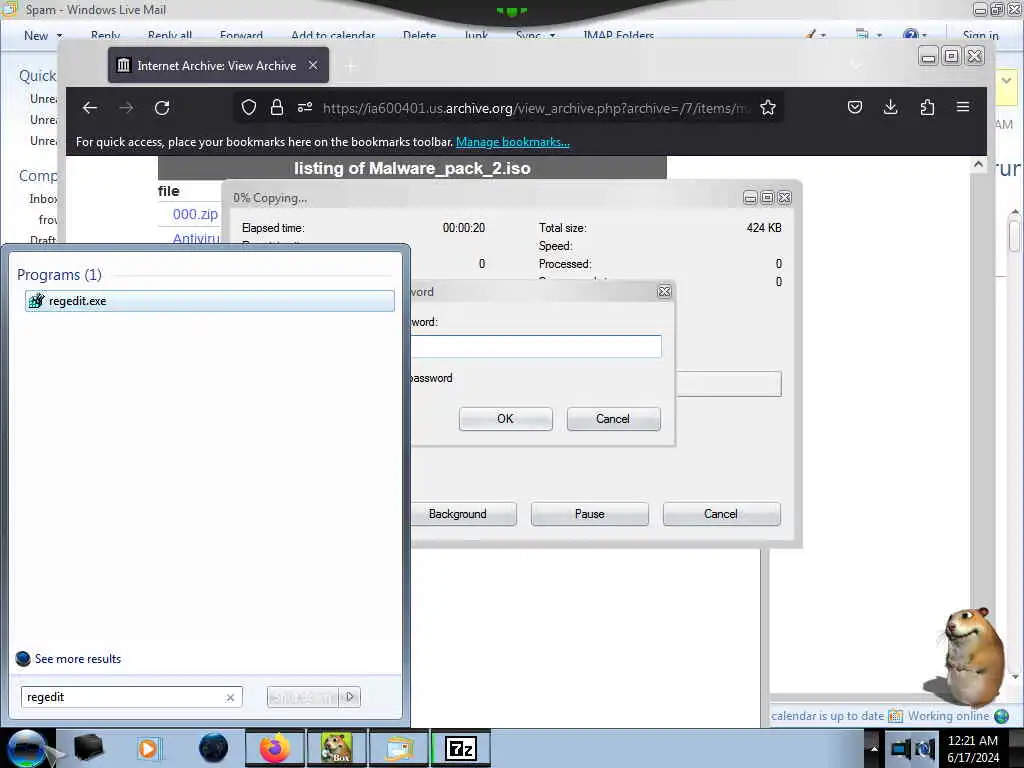Viewport: 1024px width, 768px height.
Task: Open Manage bookmarks link
Action: [513, 142]
